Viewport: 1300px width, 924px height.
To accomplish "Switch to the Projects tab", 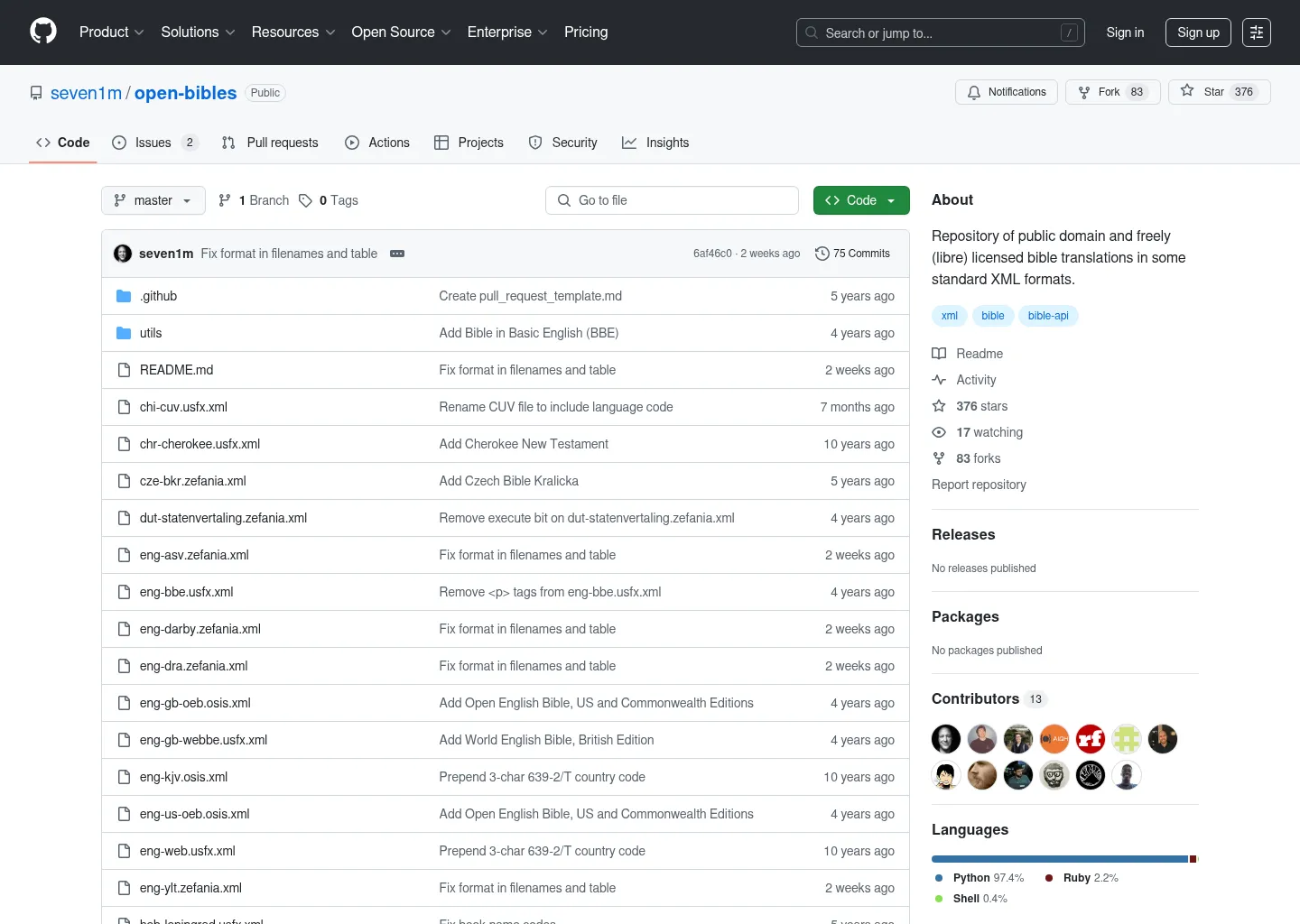I will tap(469, 143).
